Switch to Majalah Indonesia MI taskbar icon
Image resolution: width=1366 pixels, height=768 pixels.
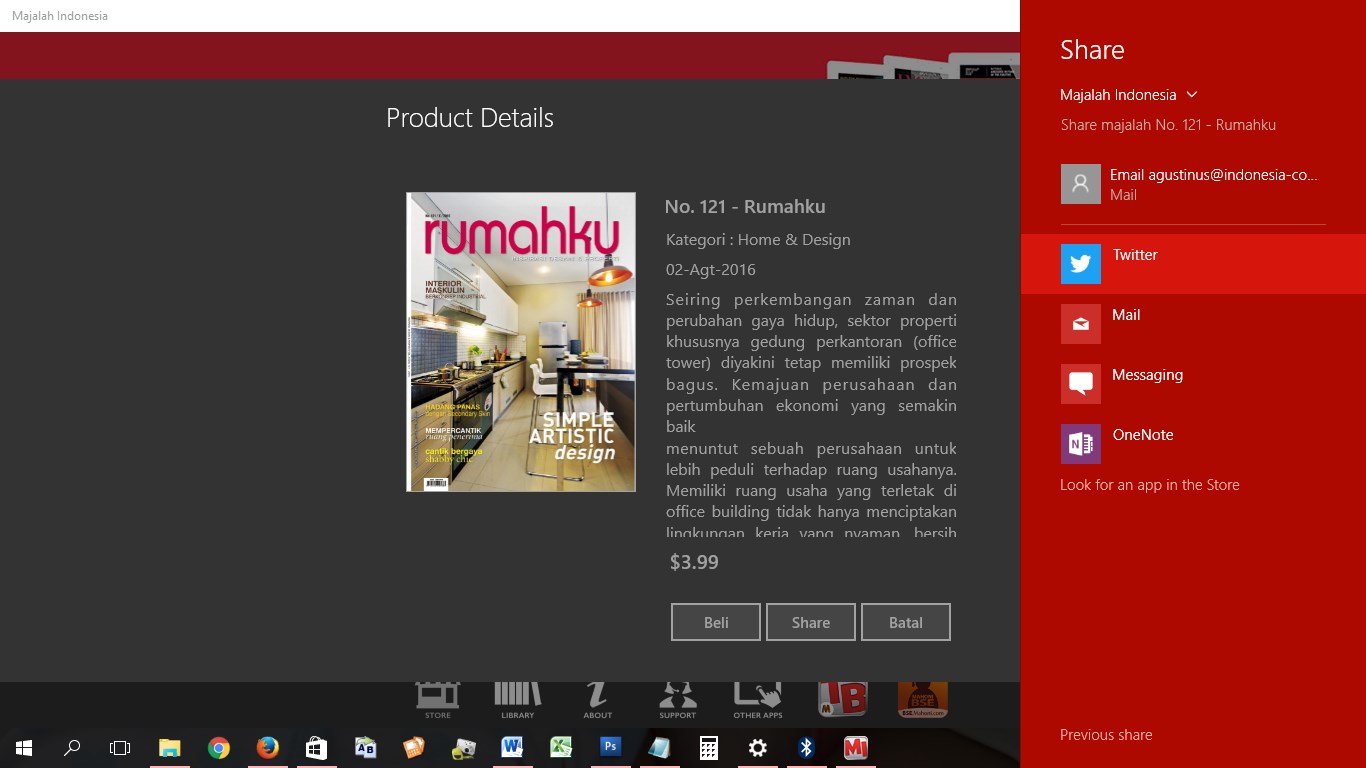click(855, 748)
